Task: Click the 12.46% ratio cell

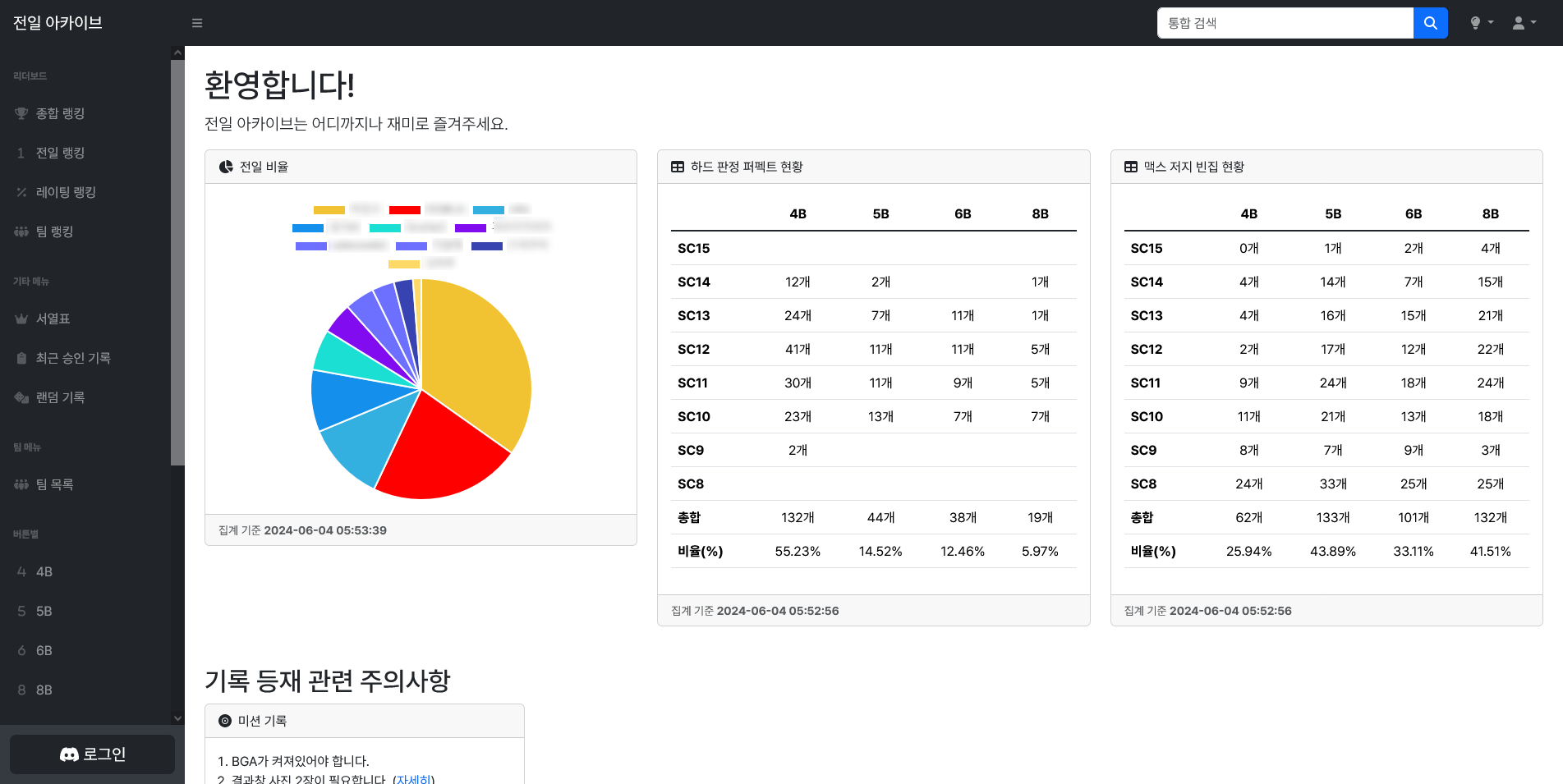Action: pyautogui.click(x=963, y=551)
